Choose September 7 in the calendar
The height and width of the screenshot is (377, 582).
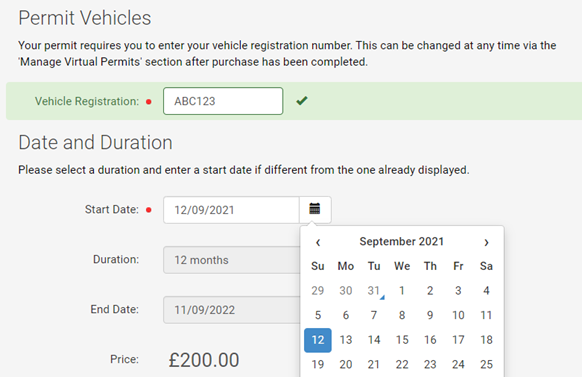(x=374, y=315)
